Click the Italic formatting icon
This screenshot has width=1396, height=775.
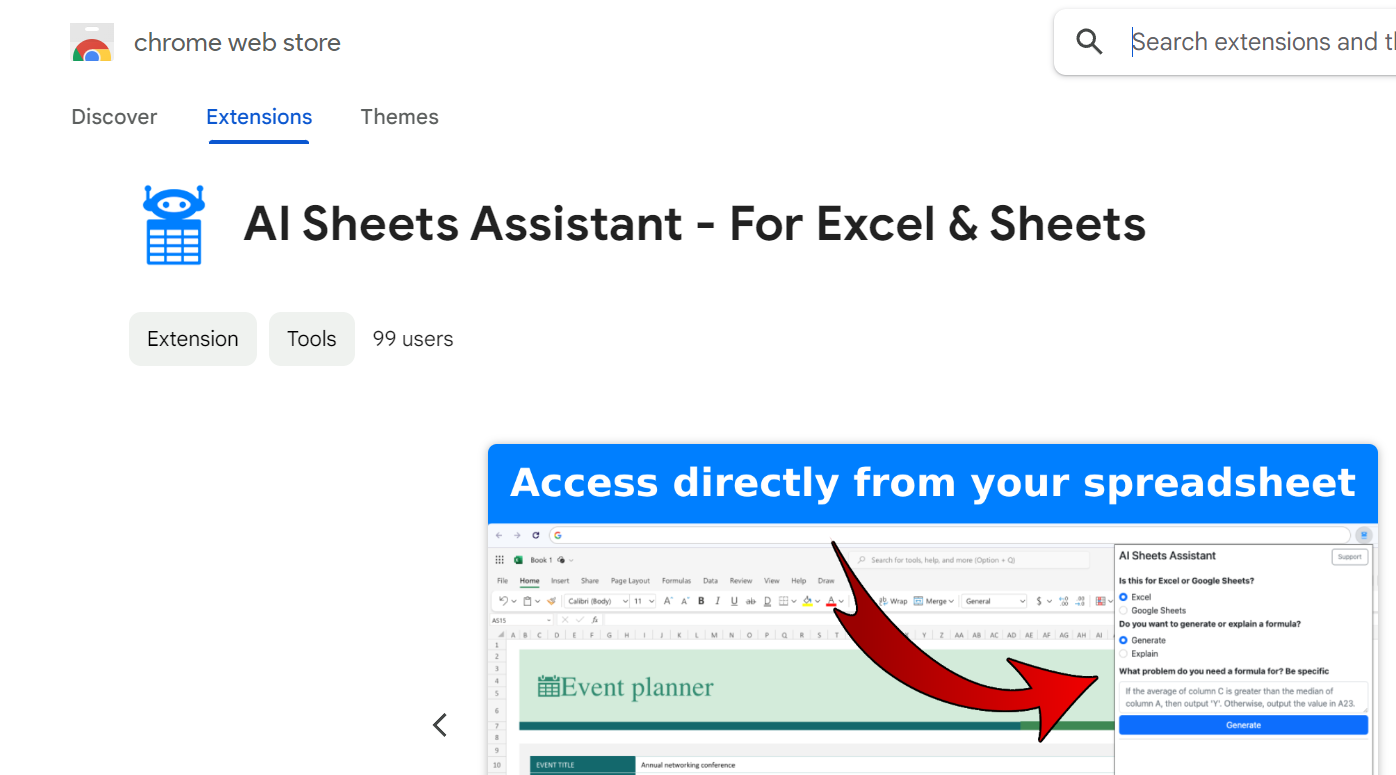(x=718, y=601)
